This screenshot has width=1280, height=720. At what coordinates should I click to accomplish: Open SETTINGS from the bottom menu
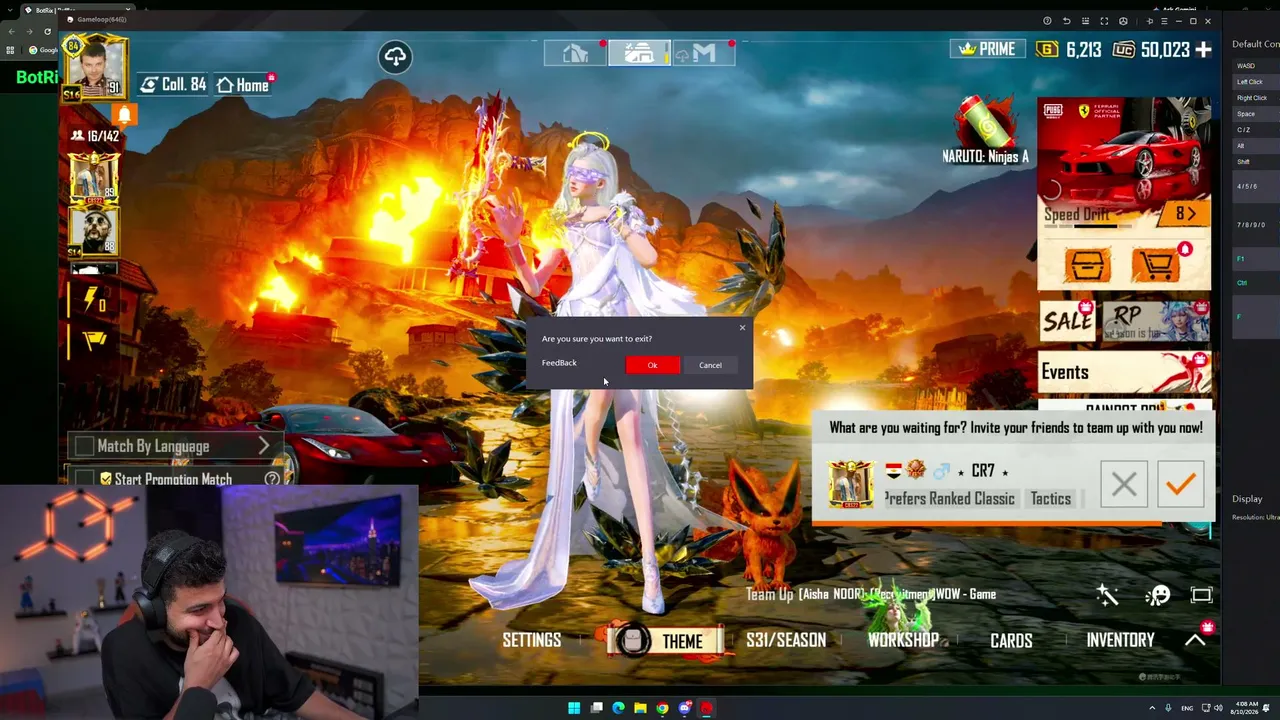531,640
